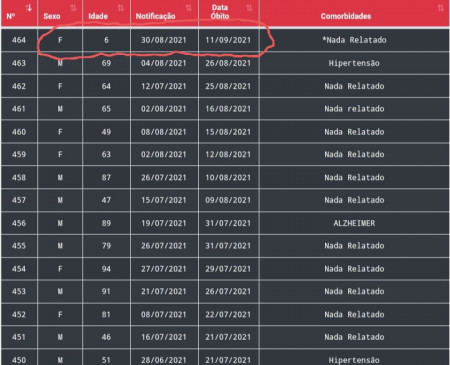Select the Notificação header label

coord(155,16)
